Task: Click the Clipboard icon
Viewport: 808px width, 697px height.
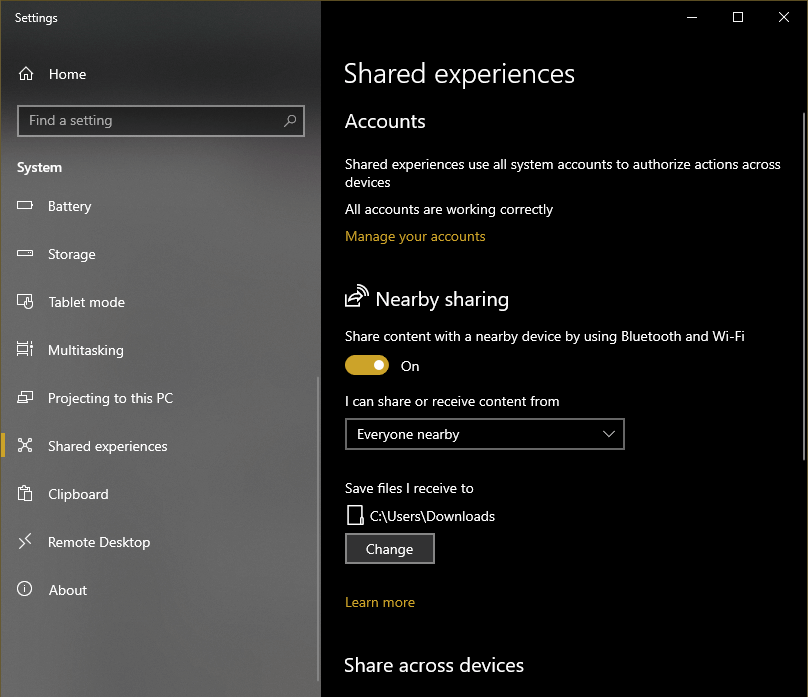Action: 26,494
